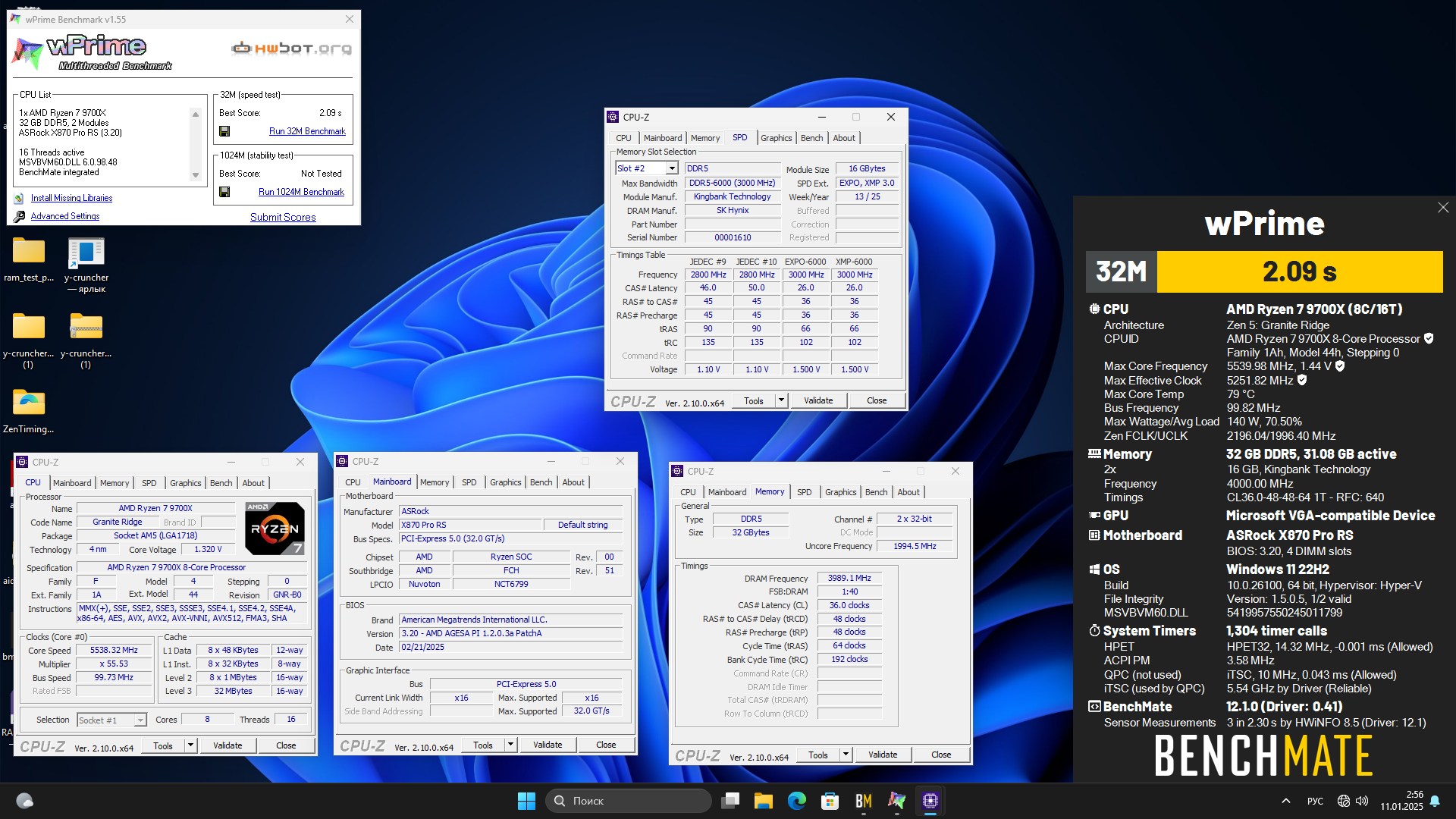Image resolution: width=1456 pixels, height=819 pixels.
Task: Click the PCI-Express 5.0 (32.0 GT/s) bus specs
Action: [511, 538]
